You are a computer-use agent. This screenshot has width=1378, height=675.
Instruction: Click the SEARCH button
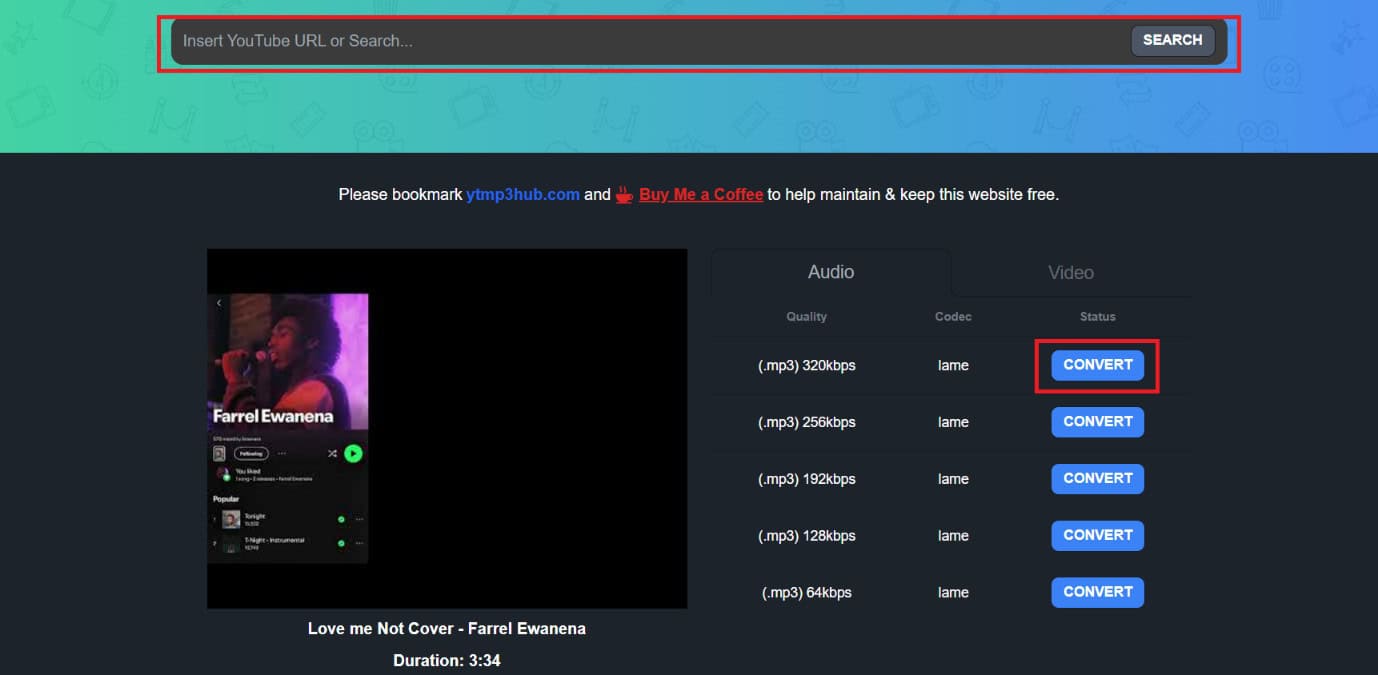click(x=1172, y=40)
